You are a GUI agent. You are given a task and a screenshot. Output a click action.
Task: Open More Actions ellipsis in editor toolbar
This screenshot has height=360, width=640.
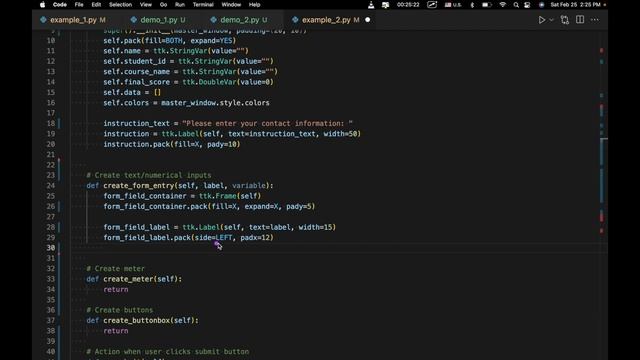[x=595, y=20]
